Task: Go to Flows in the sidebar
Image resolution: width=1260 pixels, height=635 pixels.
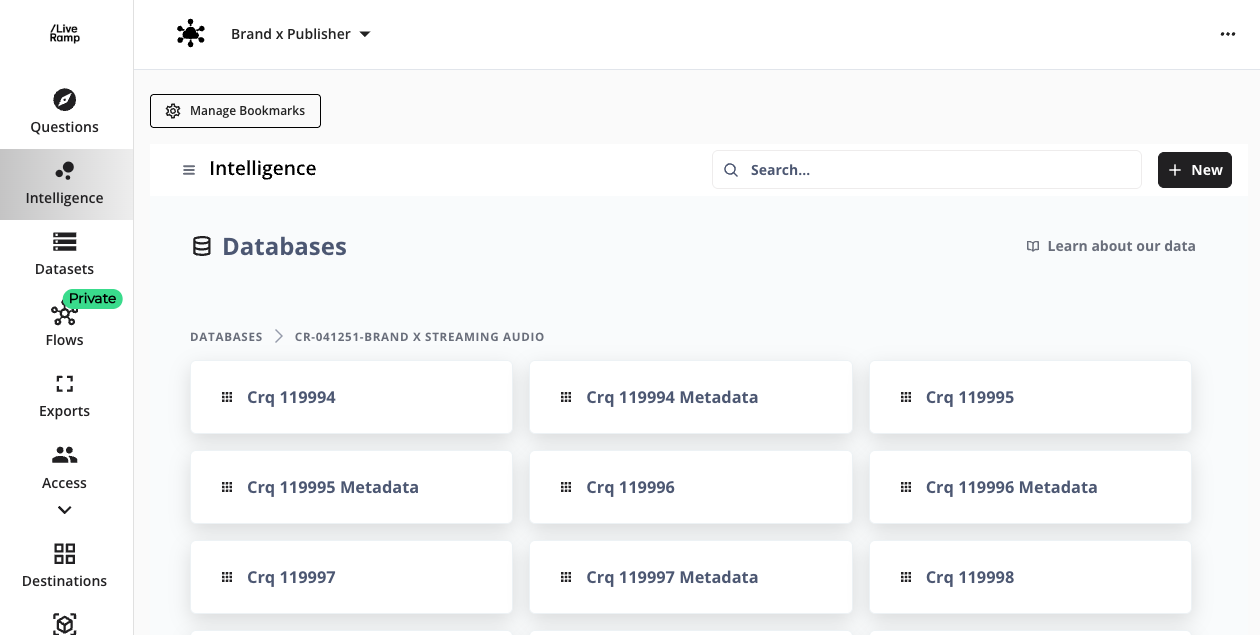Action: coord(64,315)
